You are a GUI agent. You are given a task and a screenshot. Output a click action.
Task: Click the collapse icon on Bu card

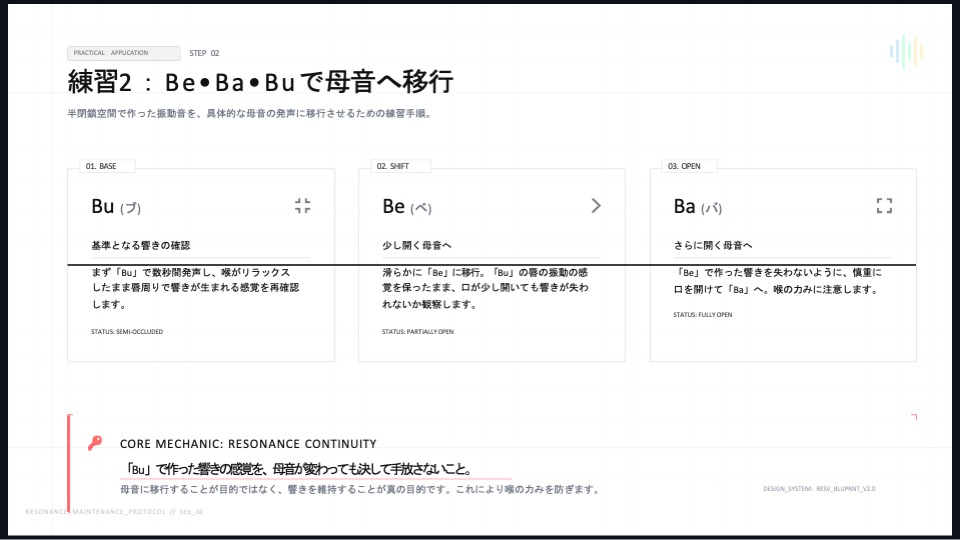[x=303, y=206]
